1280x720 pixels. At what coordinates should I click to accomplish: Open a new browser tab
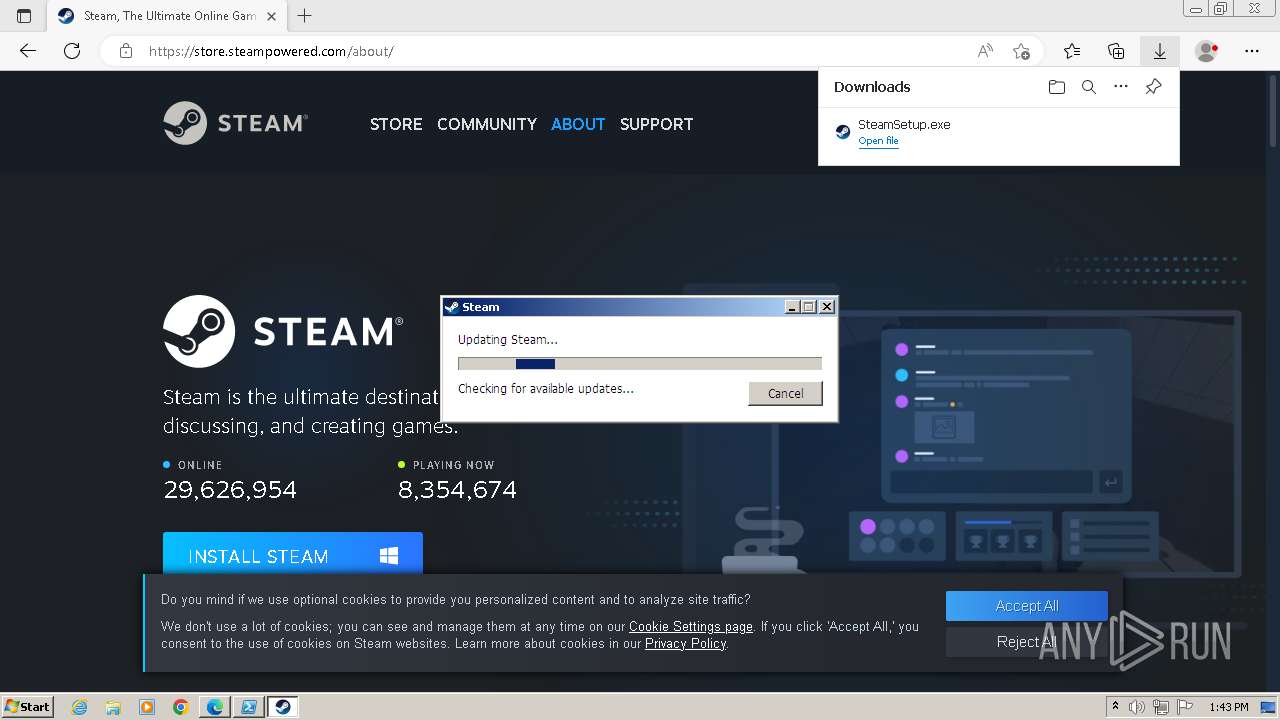(x=305, y=16)
